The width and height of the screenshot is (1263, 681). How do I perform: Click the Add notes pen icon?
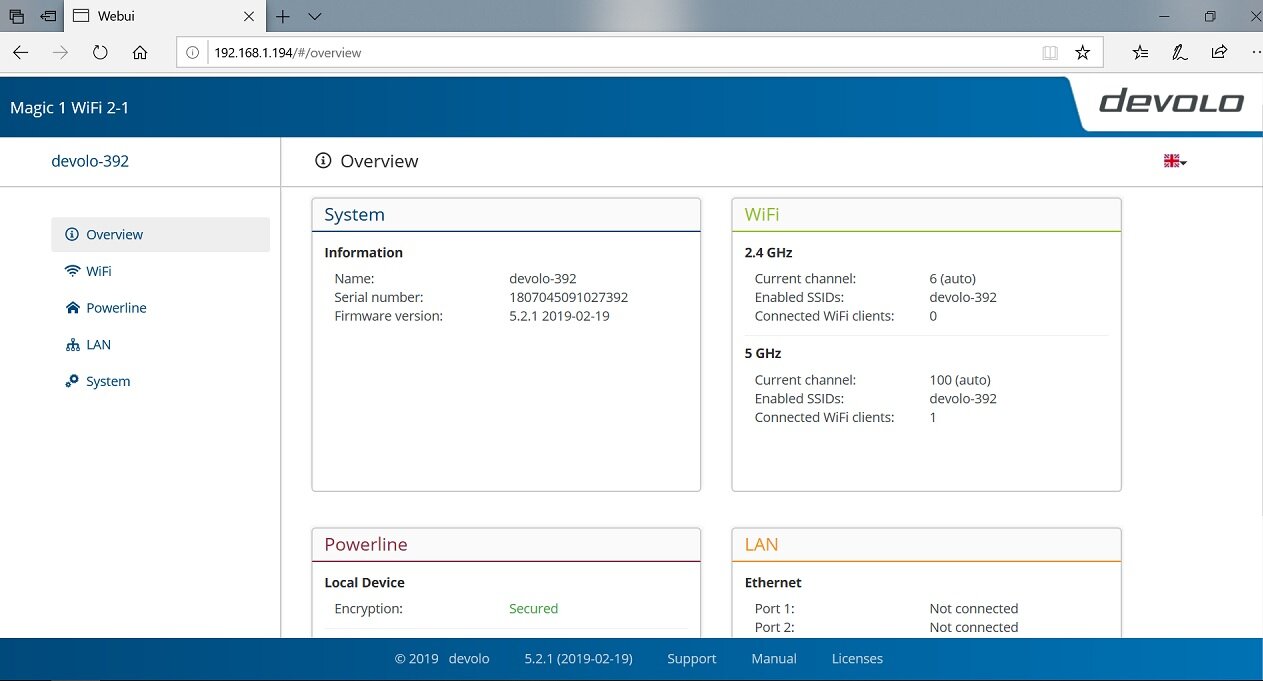point(1180,53)
